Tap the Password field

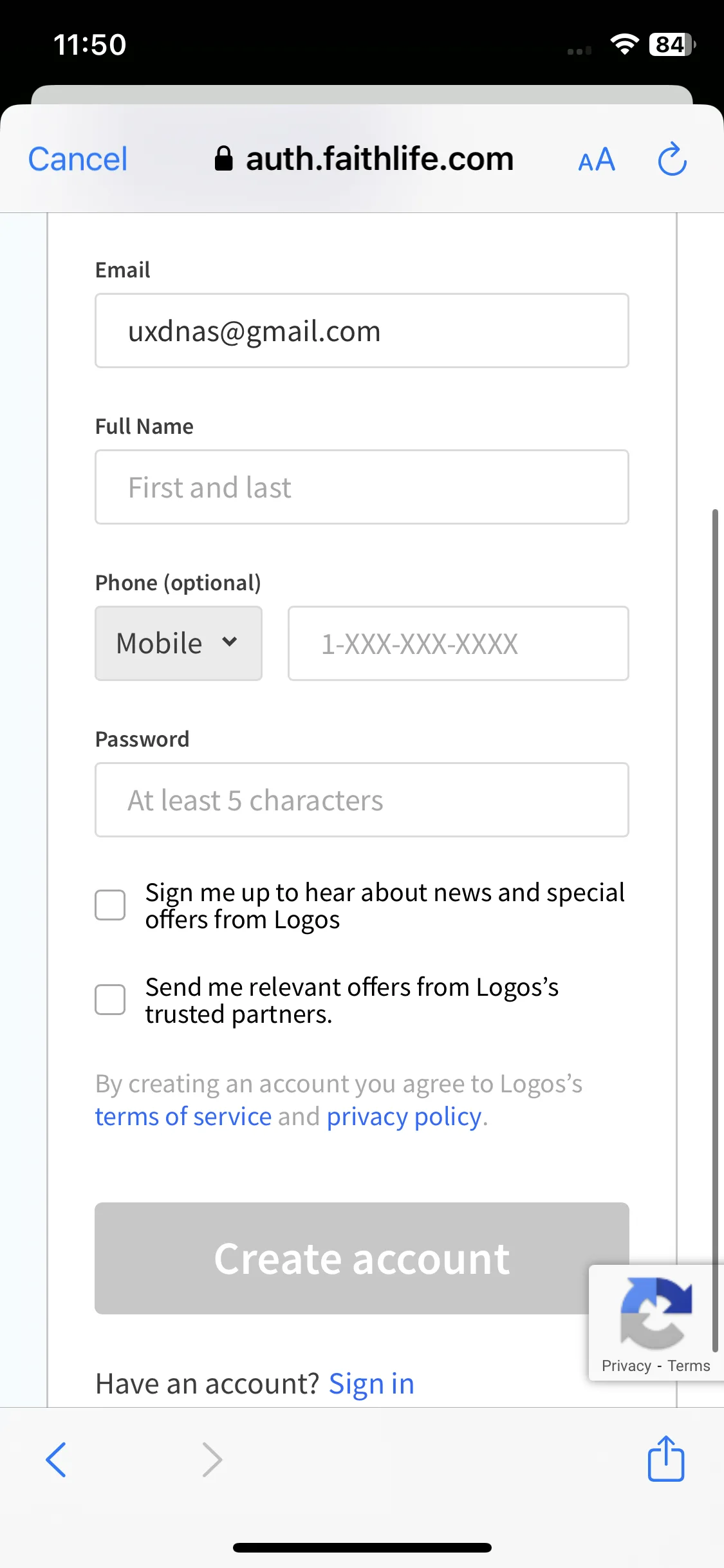362,800
